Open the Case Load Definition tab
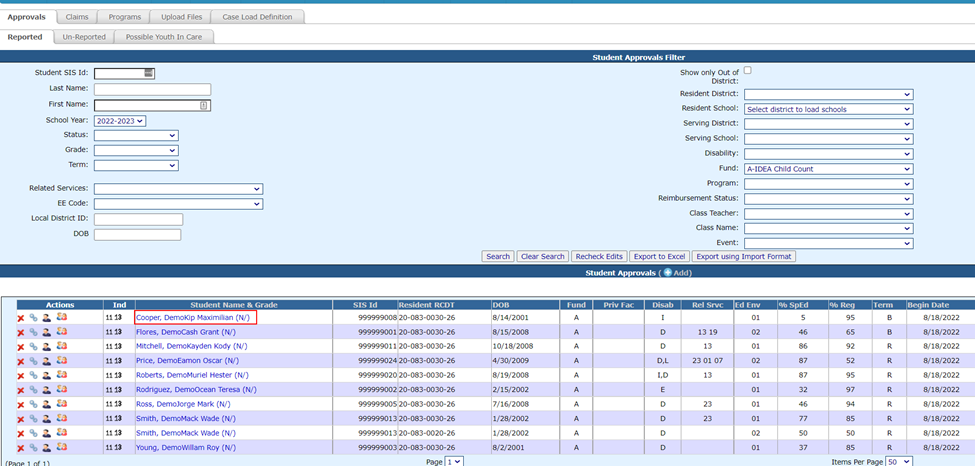This screenshot has height=466, width=975. (x=257, y=17)
